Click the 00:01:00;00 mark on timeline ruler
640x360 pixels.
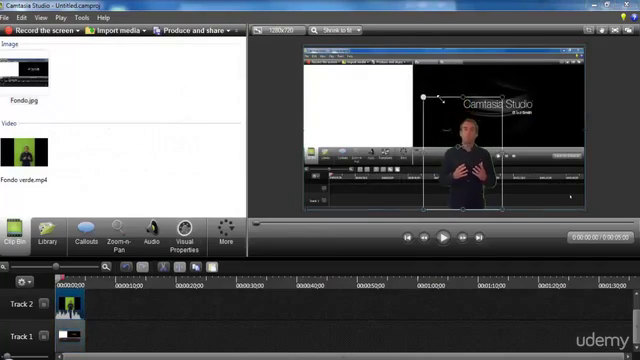point(431,286)
